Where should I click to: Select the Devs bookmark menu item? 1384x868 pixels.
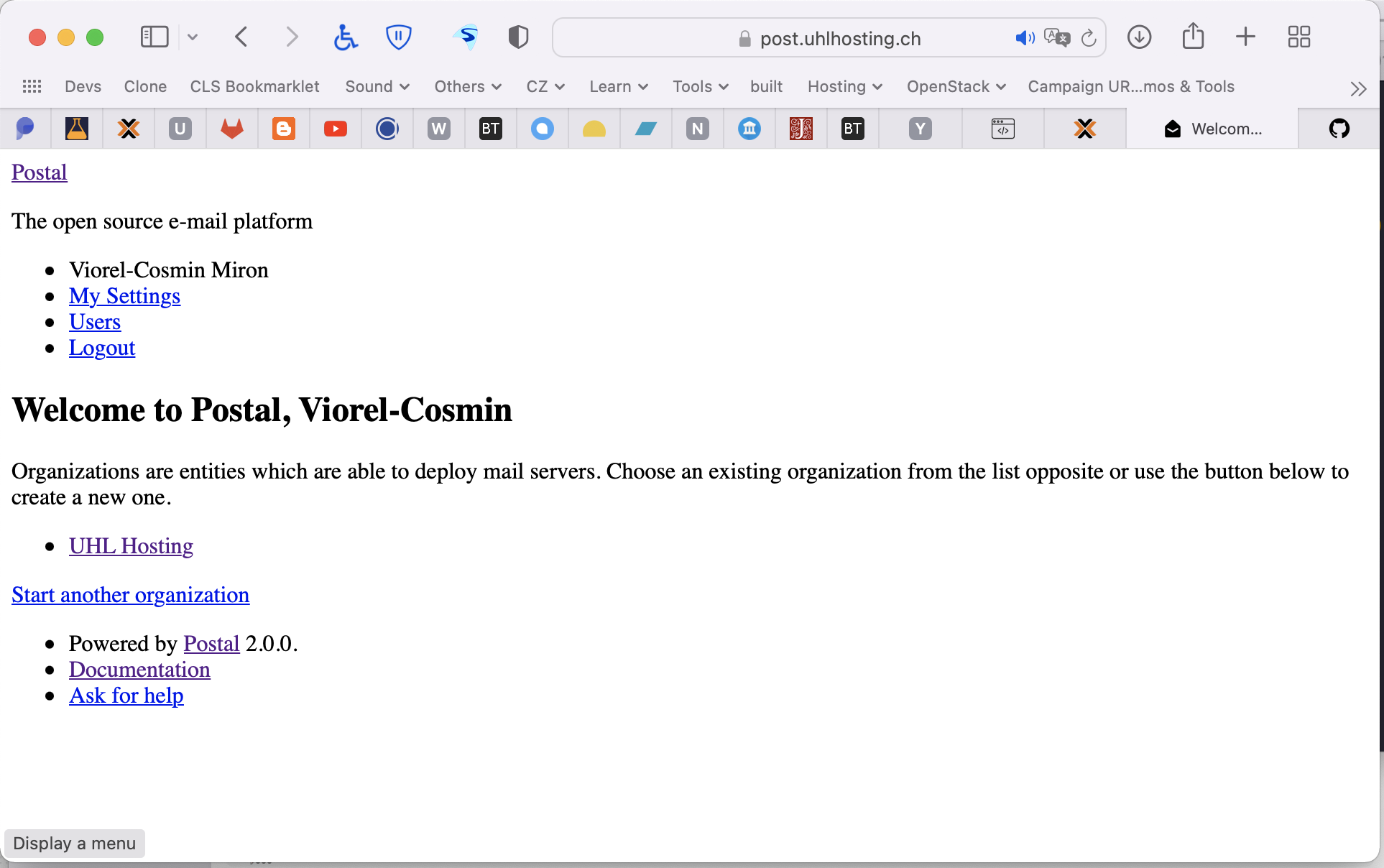pyautogui.click(x=82, y=86)
